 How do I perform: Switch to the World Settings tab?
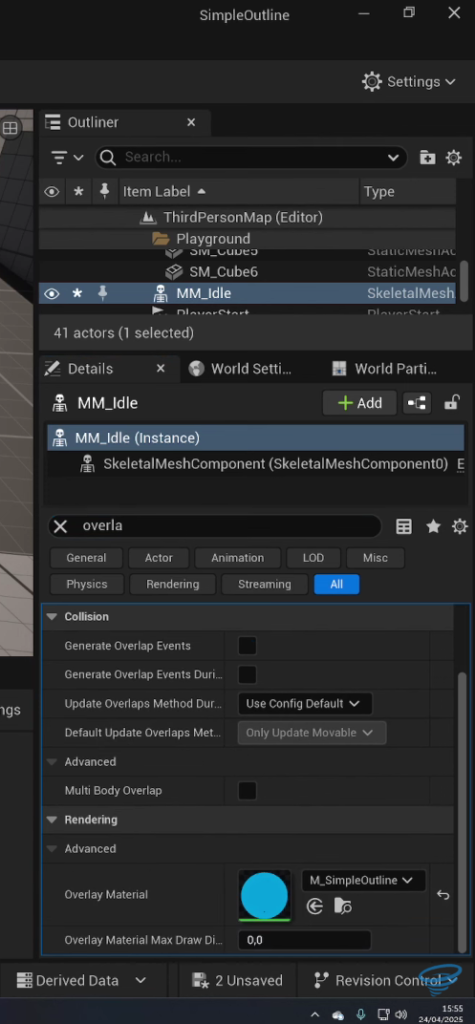(241, 369)
